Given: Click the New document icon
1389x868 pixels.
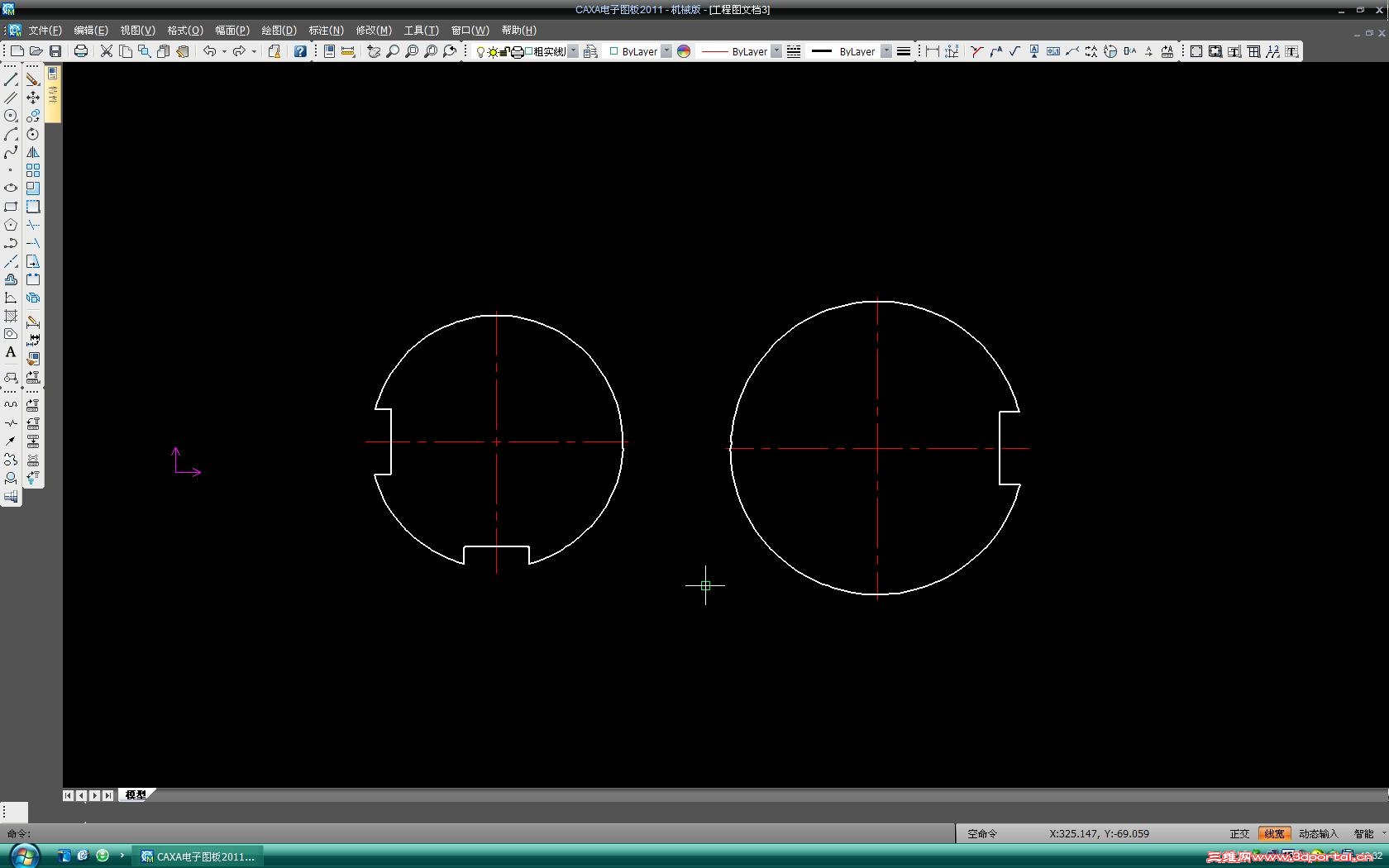Looking at the screenshot, I should [17, 51].
